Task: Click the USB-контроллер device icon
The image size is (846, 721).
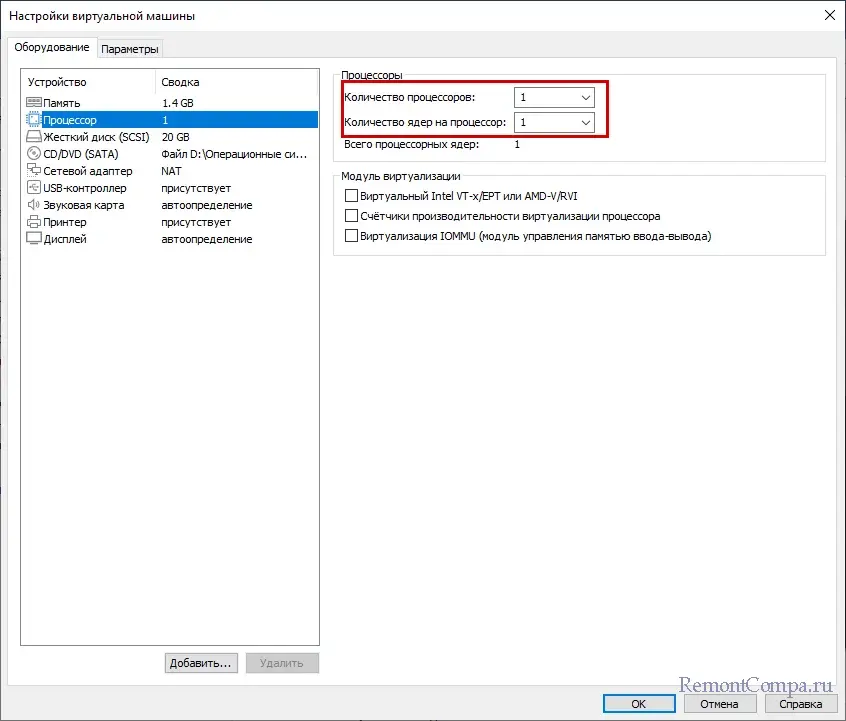Action: 34,188
